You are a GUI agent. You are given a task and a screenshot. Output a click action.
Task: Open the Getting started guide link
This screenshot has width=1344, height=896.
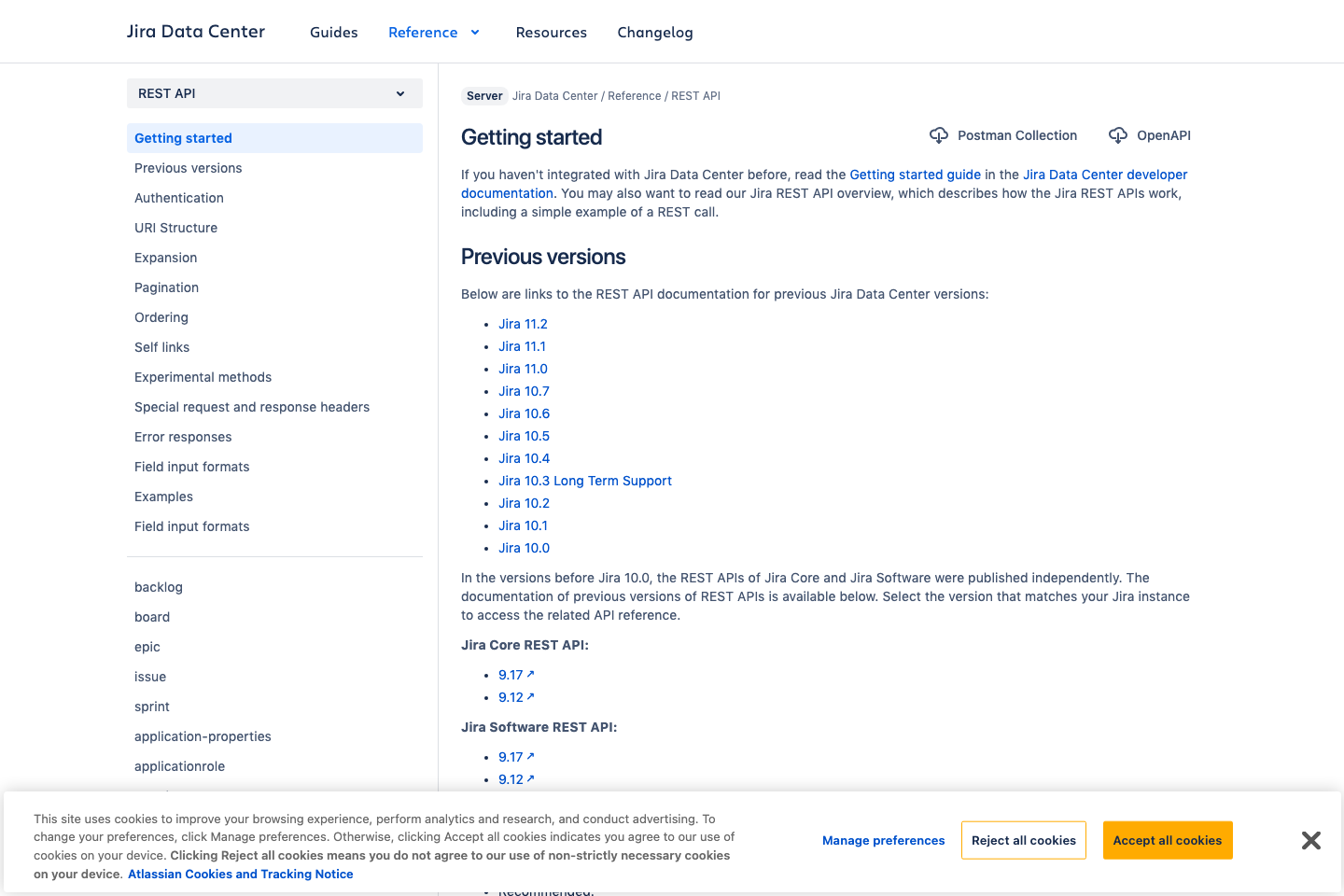[915, 175]
